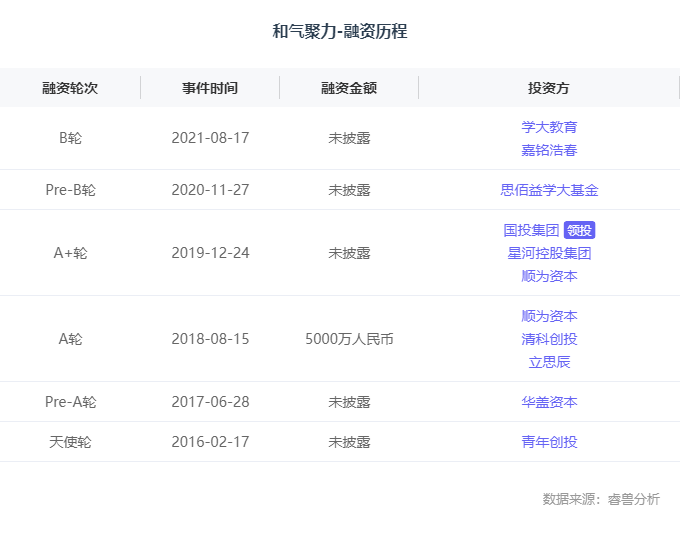The image size is (680, 535).
Task: Open the 思佰益学大基金 investor link
Action: pos(549,190)
